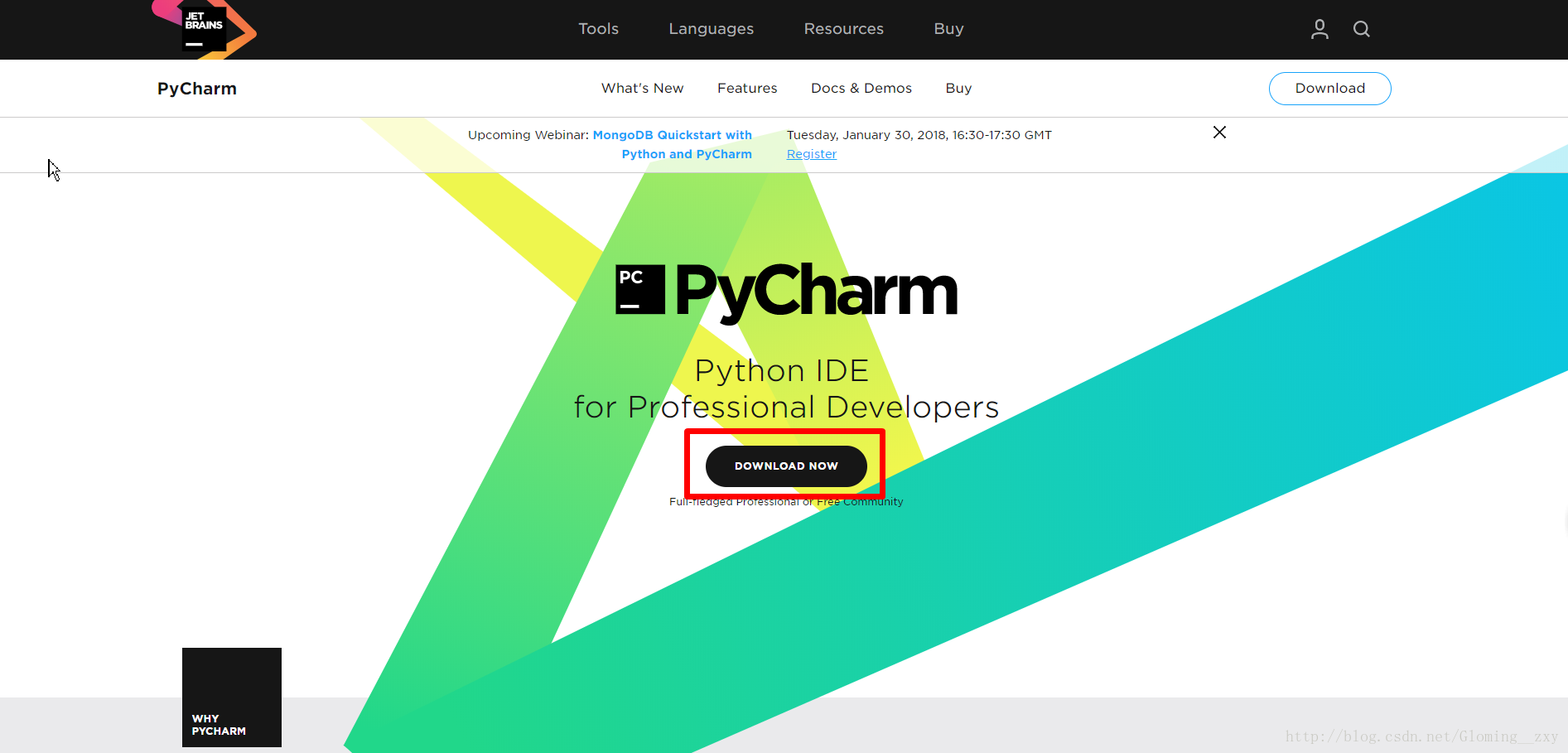Click the outlined Download button

(x=1329, y=89)
